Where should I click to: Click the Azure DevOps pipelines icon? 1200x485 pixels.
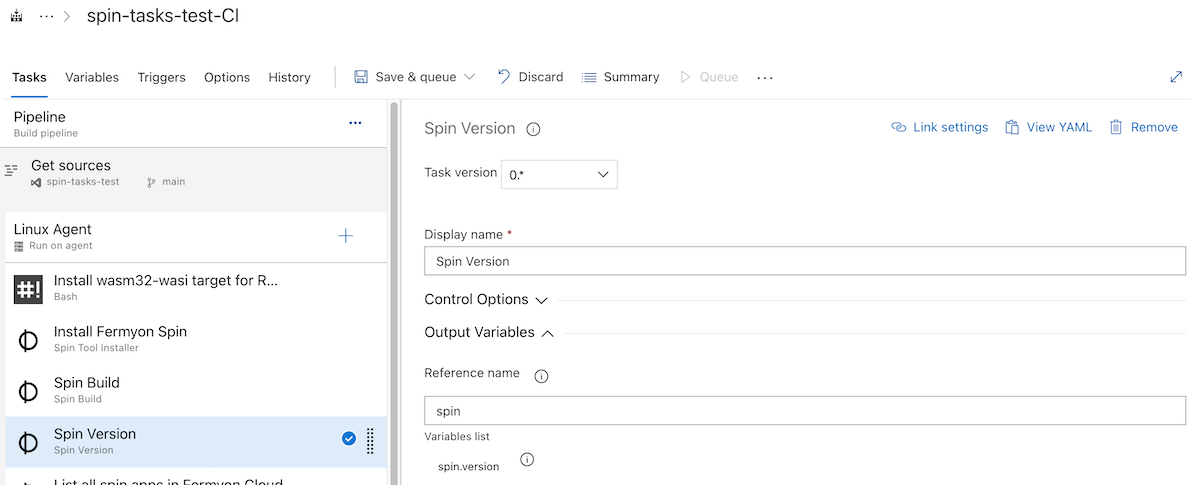click(x=15, y=17)
